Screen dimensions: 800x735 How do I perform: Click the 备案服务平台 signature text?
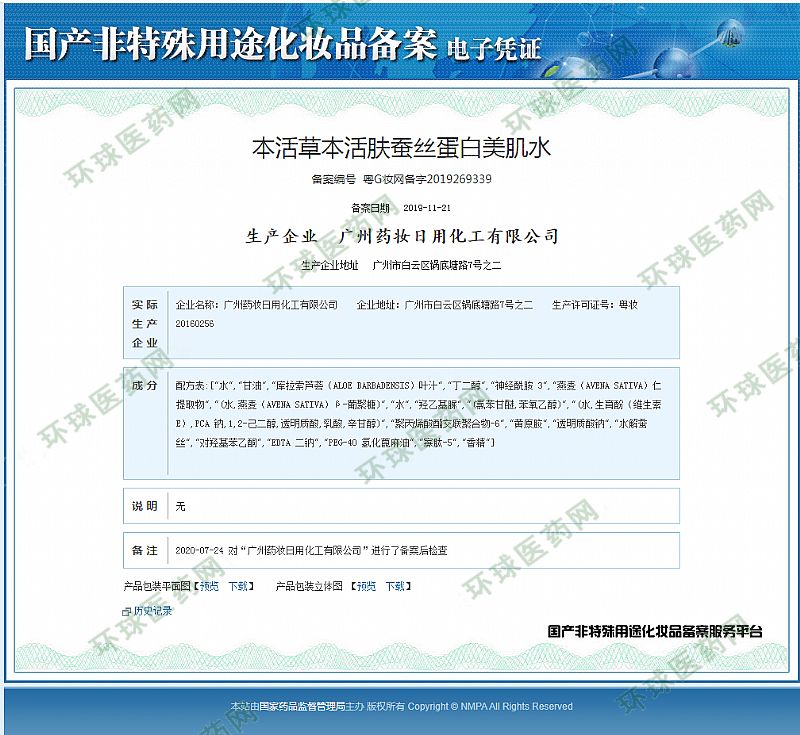pyautogui.click(x=655, y=631)
